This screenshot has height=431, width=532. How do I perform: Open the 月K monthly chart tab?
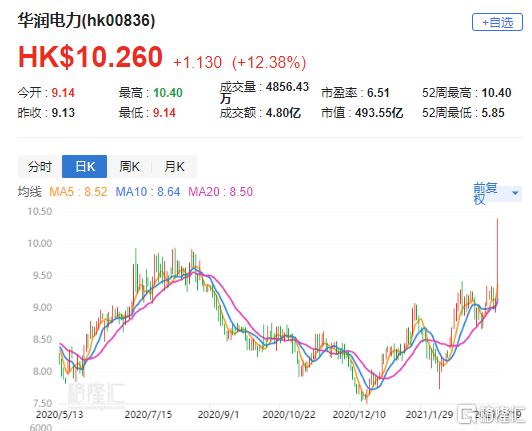(x=174, y=167)
